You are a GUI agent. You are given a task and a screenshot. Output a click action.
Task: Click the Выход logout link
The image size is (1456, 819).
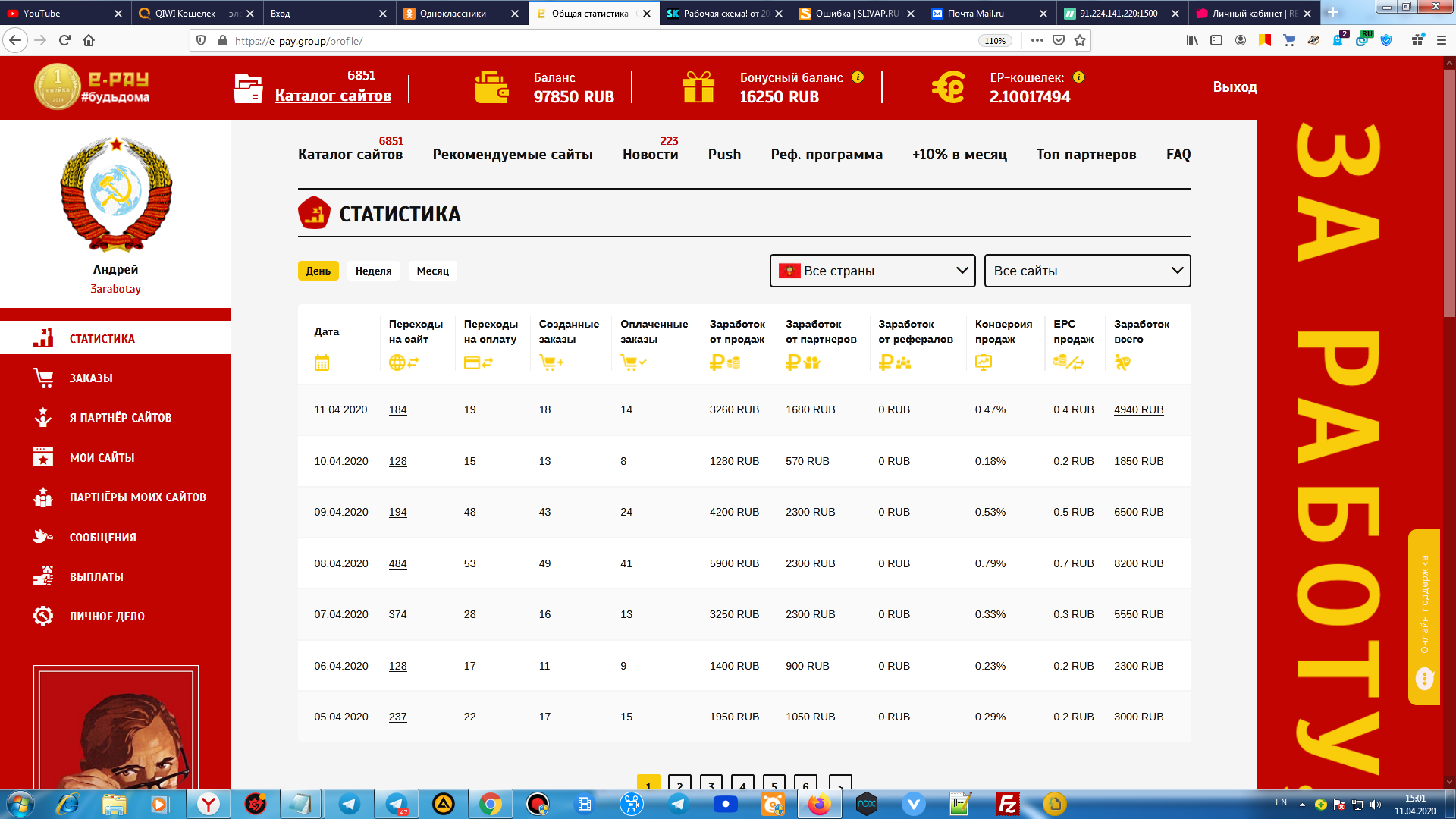pyautogui.click(x=1235, y=86)
